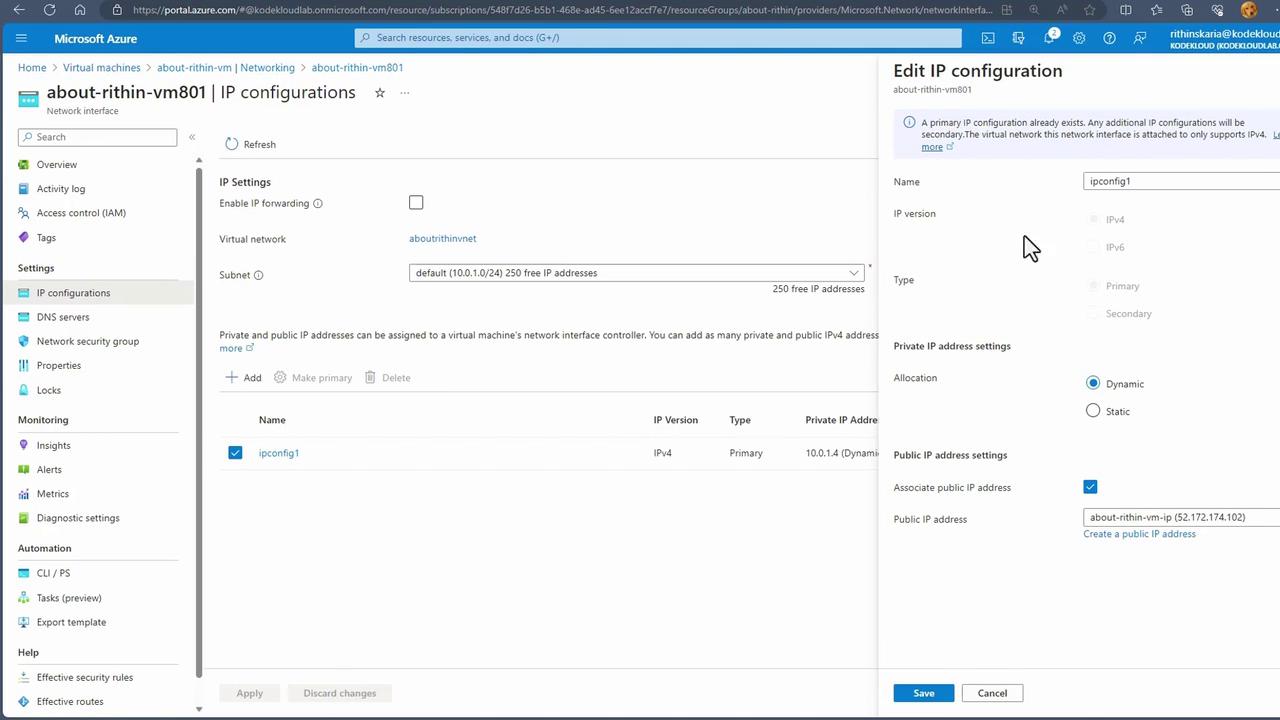1280x720 pixels.
Task: Open Network security group page
Action: [88, 341]
